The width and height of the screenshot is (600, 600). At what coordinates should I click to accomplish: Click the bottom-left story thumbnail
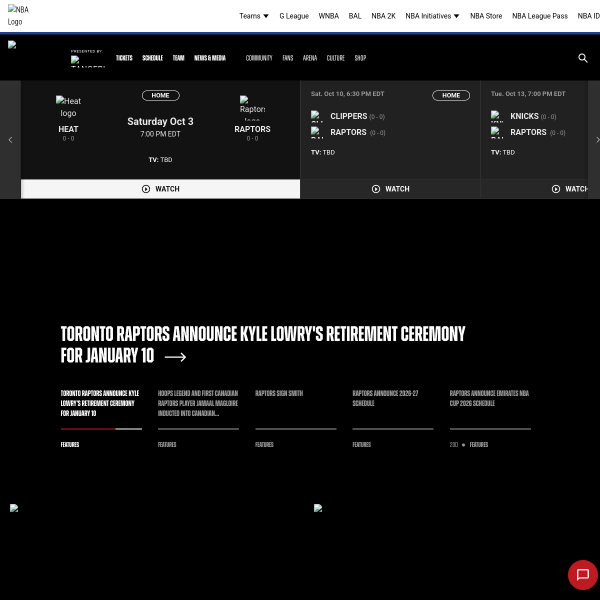14,508
